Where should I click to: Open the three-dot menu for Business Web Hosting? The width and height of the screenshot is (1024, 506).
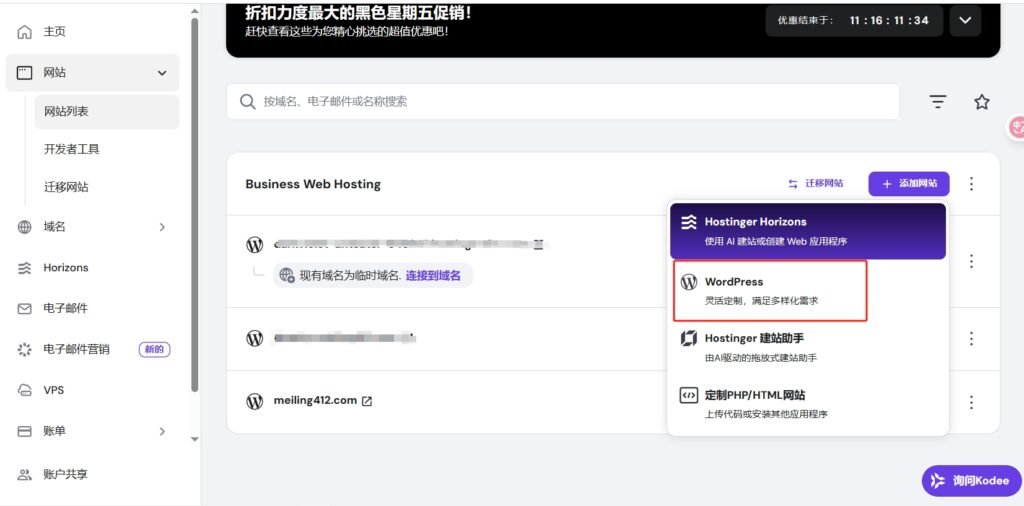(x=970, y=184)
